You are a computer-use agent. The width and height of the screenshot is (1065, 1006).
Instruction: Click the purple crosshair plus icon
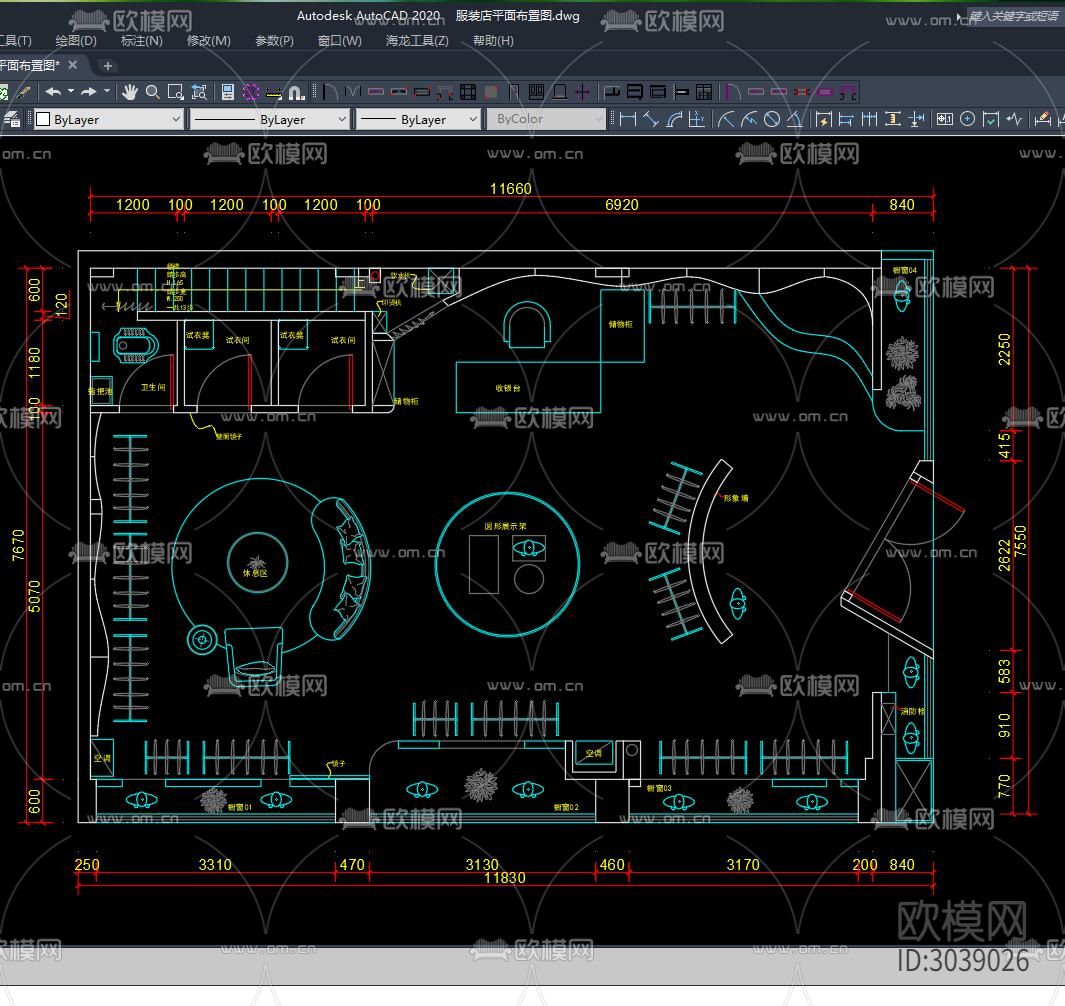click(x=582, y=92)
